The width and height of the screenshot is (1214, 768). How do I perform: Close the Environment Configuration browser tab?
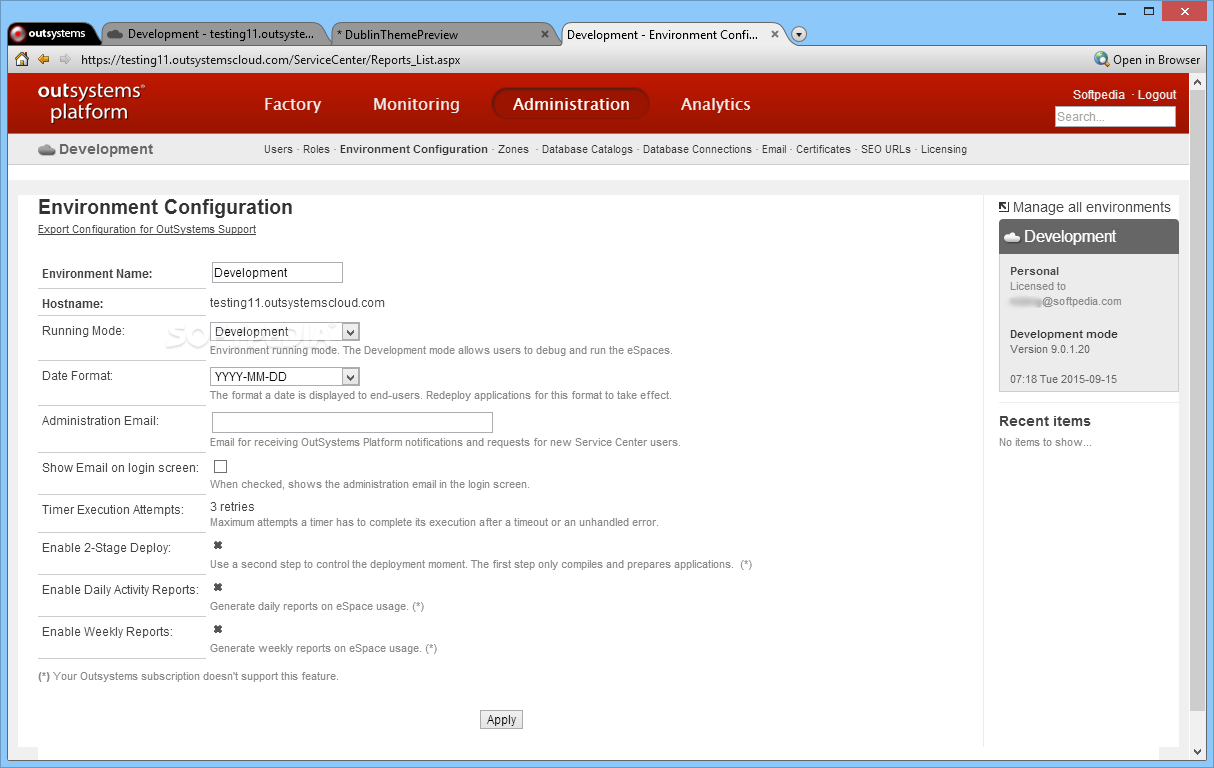pos(775,34)
